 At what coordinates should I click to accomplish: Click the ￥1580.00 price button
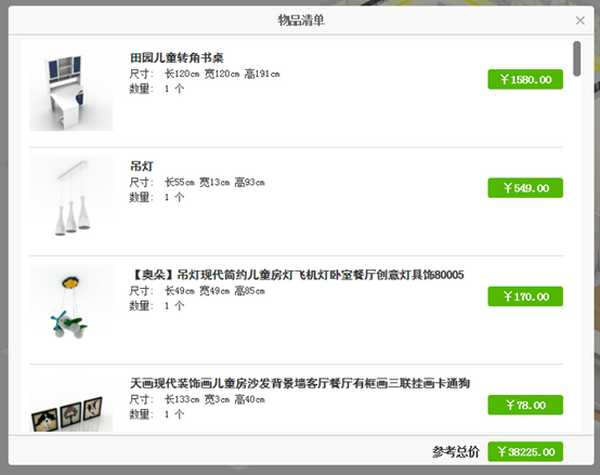coord(525,79)
